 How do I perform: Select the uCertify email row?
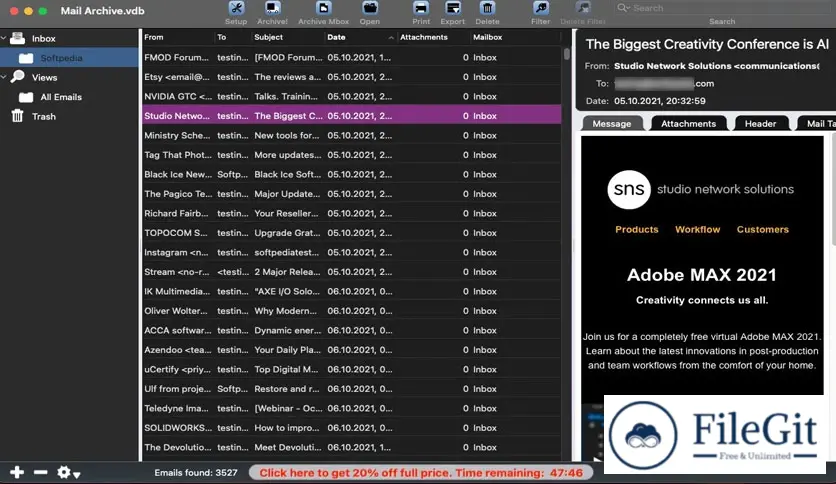(x=352, y=369)
